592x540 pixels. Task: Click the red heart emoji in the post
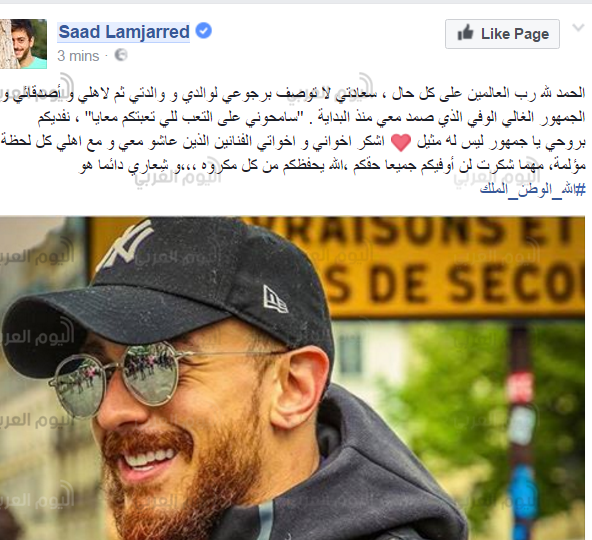click(401, 142)
